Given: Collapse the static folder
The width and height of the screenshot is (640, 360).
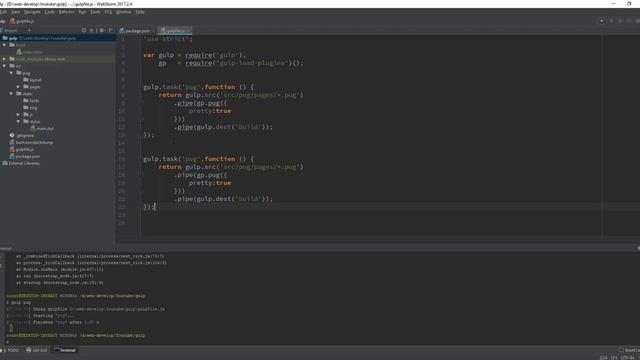Looking at the screenshot, I should click(11, 94).
